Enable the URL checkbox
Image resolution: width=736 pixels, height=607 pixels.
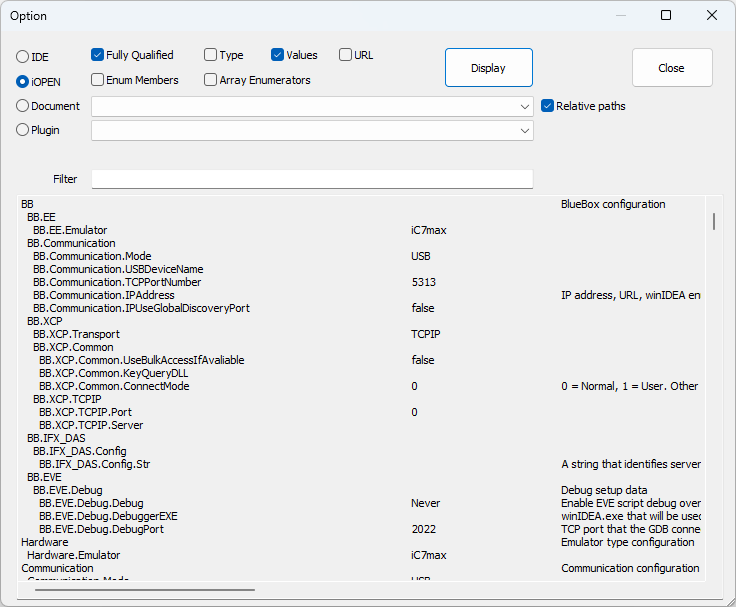coord(345,56)
